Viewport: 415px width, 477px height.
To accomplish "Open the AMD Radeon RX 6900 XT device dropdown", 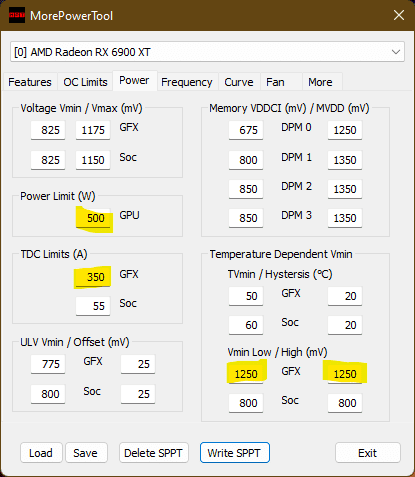I will tap(207, 52).
